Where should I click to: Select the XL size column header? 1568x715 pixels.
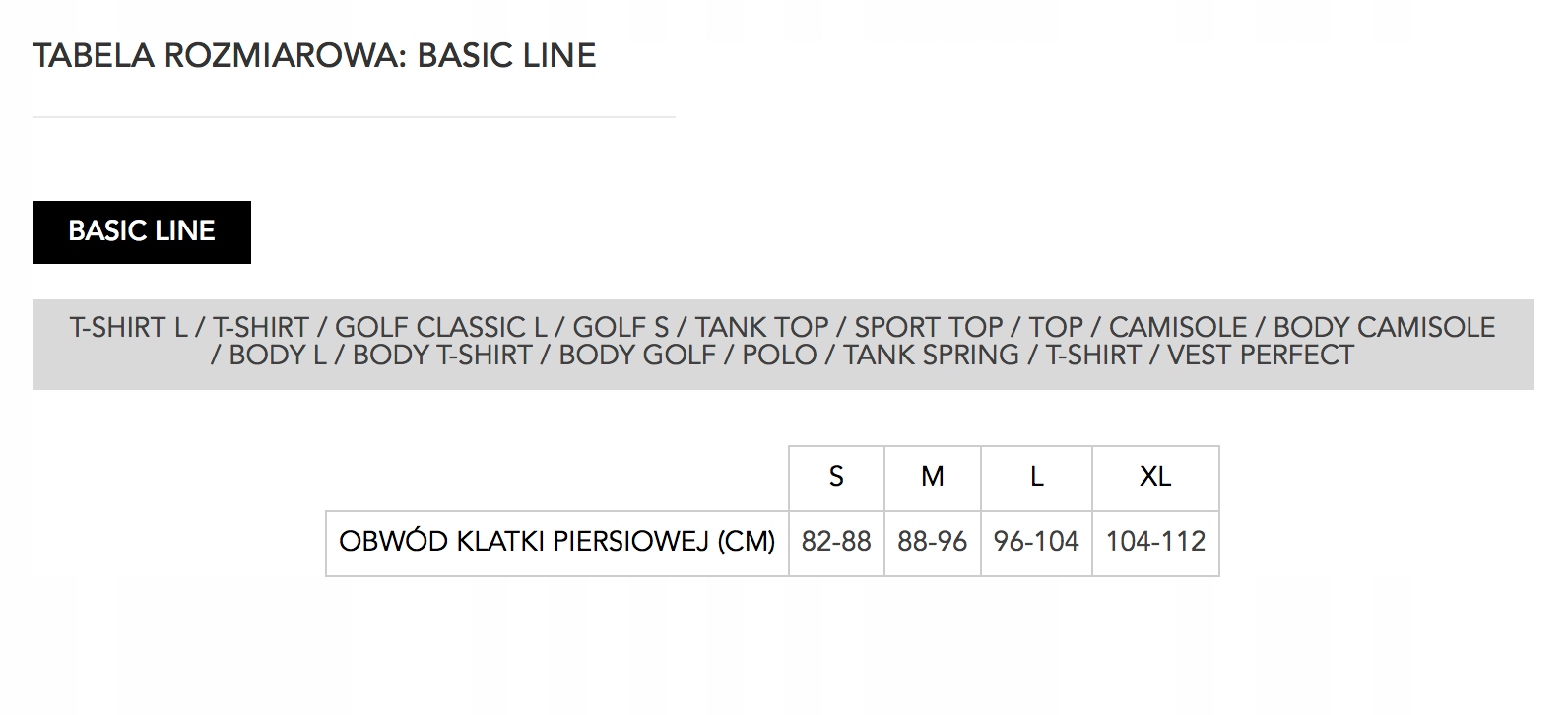(x=1155, y=478)
